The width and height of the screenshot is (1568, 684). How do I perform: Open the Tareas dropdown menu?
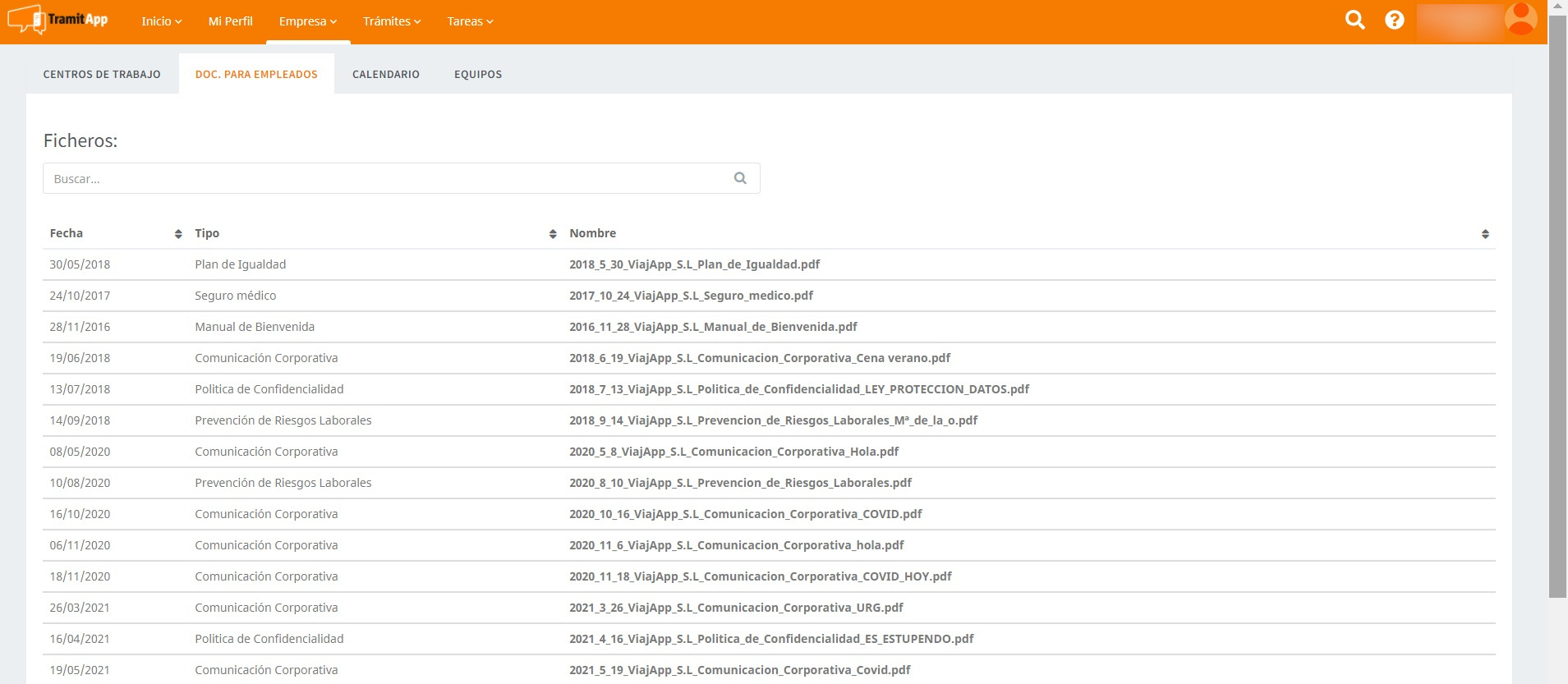(x=470, y=21)
